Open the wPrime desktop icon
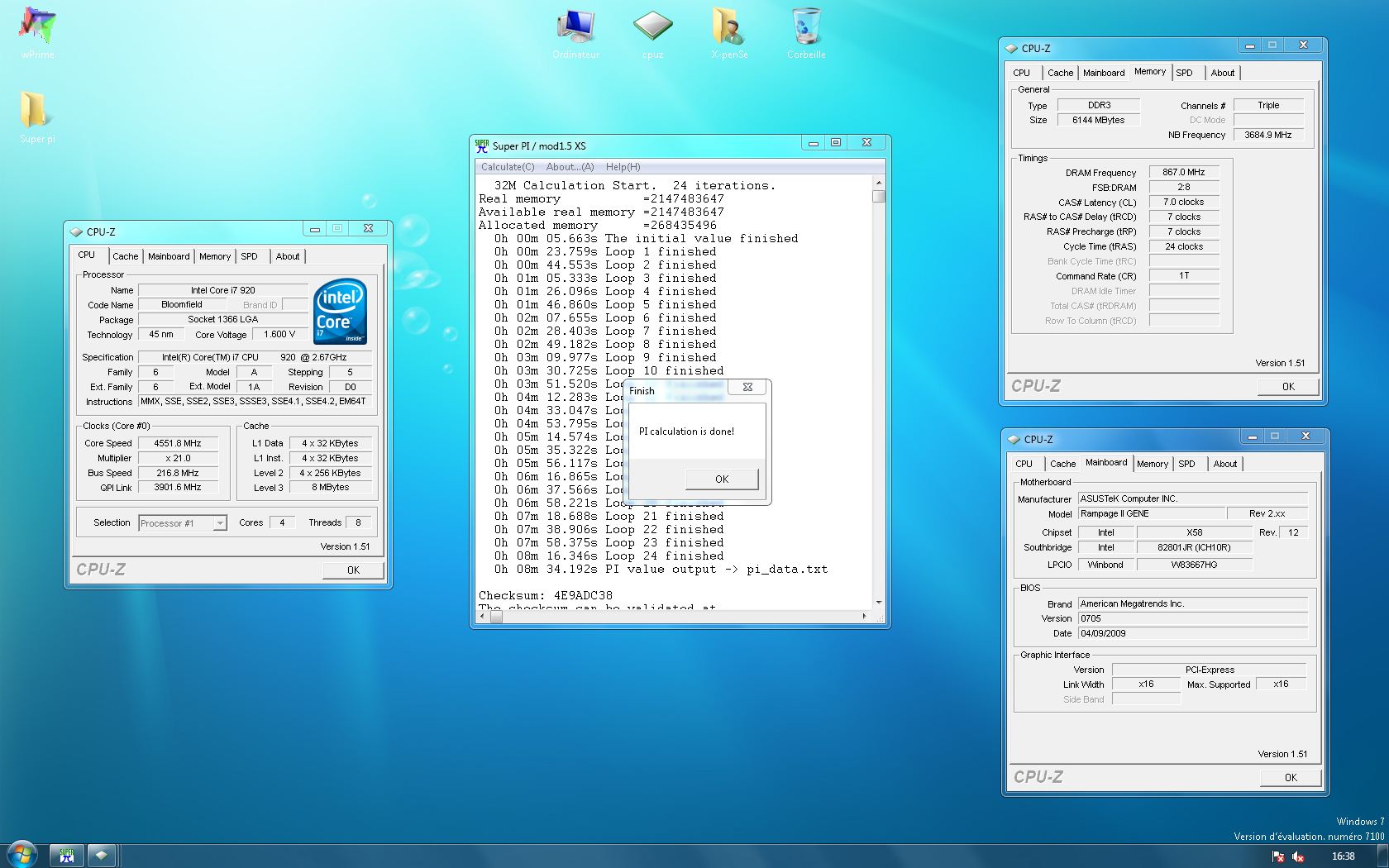This screenshot has width=1389, height=868. (37, 31)
